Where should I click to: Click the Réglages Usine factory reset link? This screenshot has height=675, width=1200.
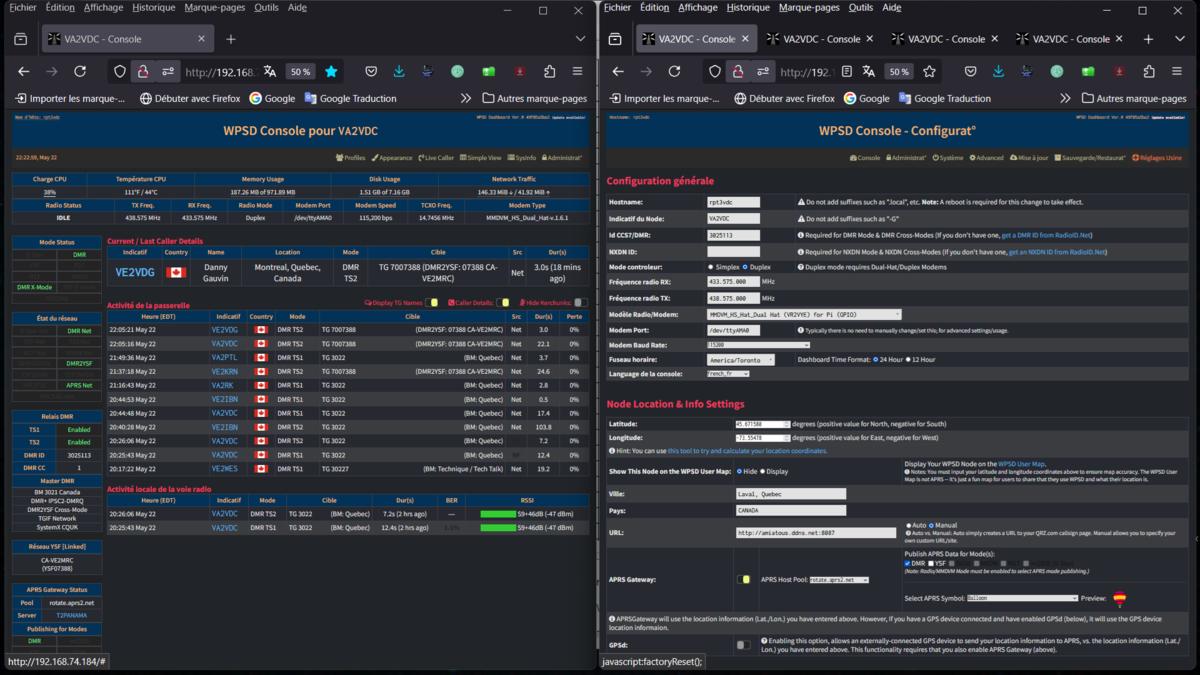click(1156, 158)
